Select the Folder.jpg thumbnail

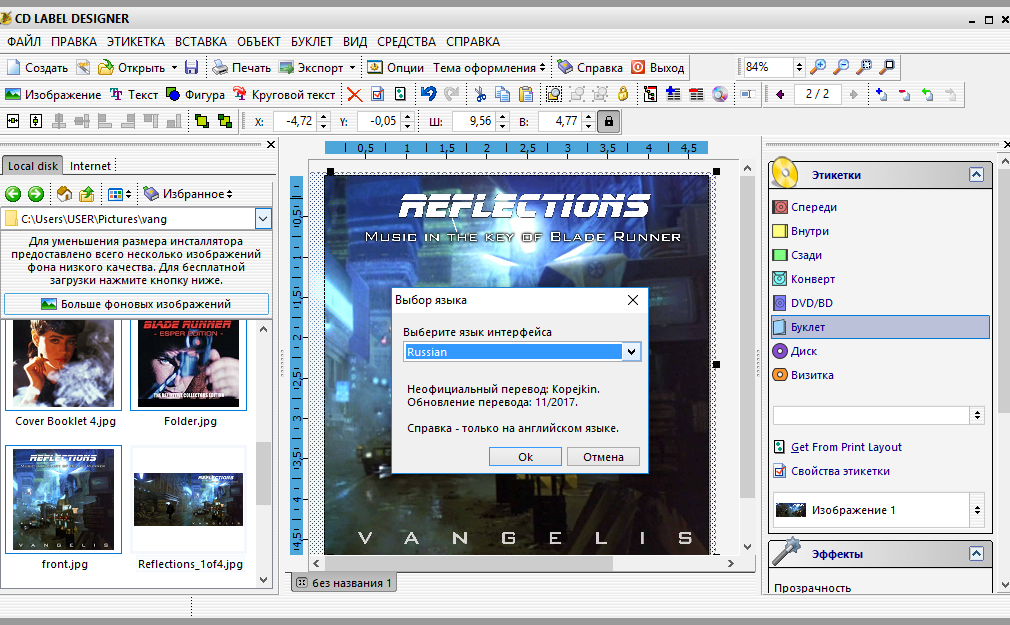click(189, 364)
